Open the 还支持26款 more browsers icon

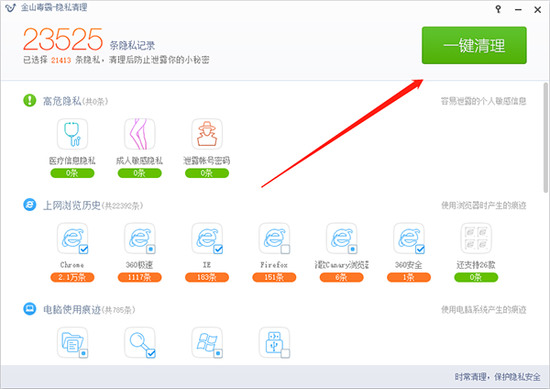point(476,239)
